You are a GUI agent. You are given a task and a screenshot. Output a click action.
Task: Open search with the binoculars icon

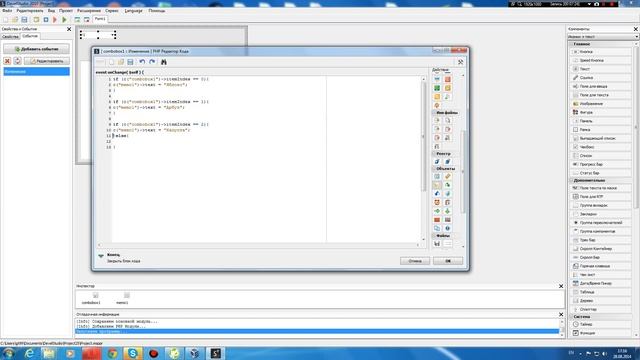point(164,62)
